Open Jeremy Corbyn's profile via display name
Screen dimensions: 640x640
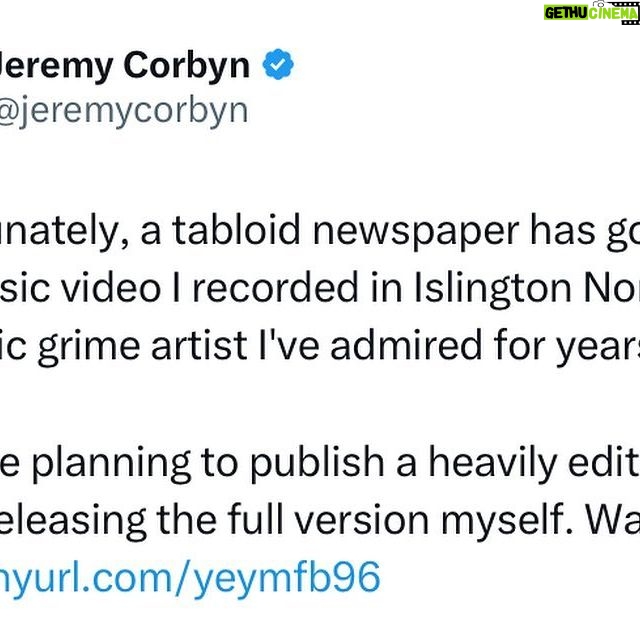[124, 65]
